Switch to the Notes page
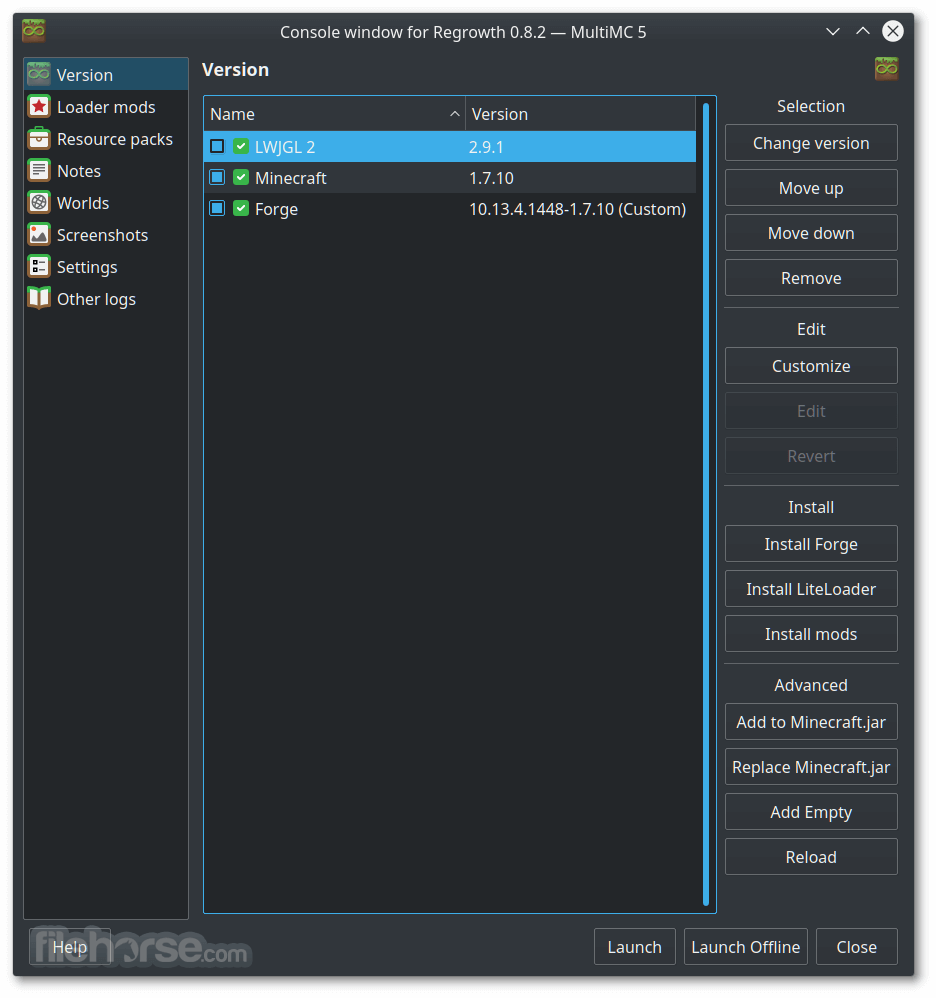The width and height of the screenshot is (936, 998). coord(106,171)
